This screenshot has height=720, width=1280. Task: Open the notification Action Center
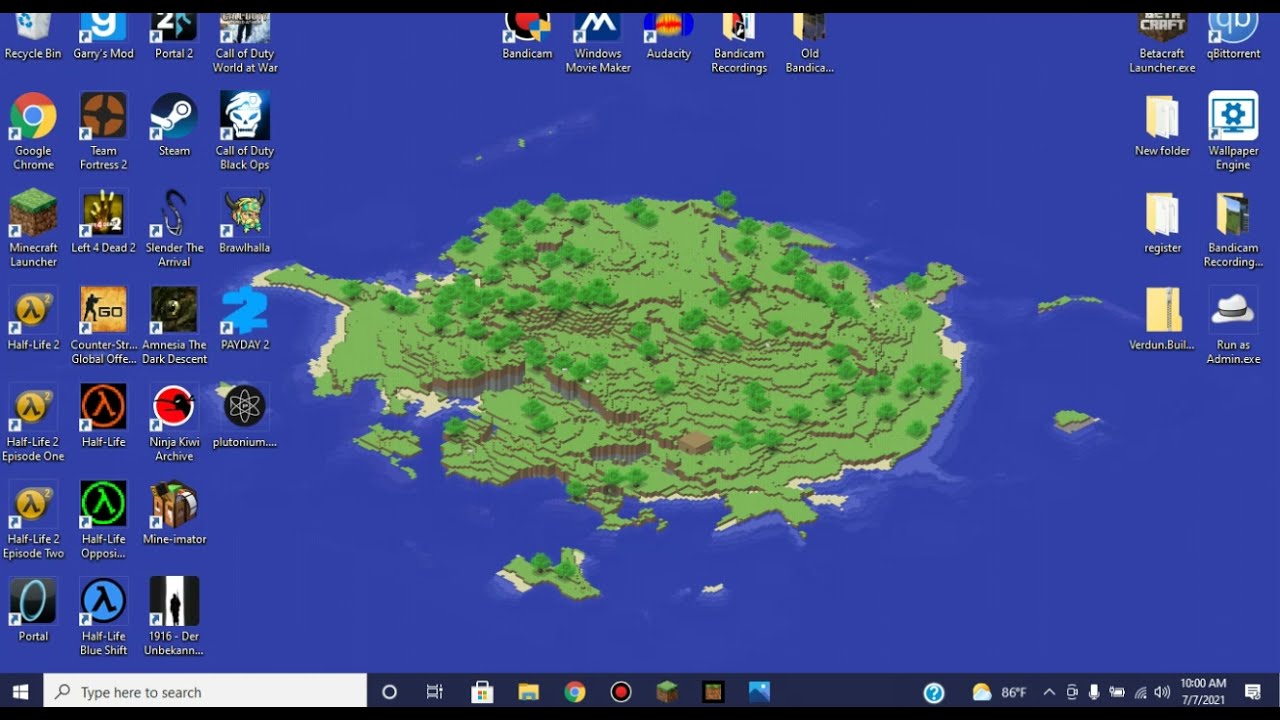pyautogui.click(x=1253, y=692)
